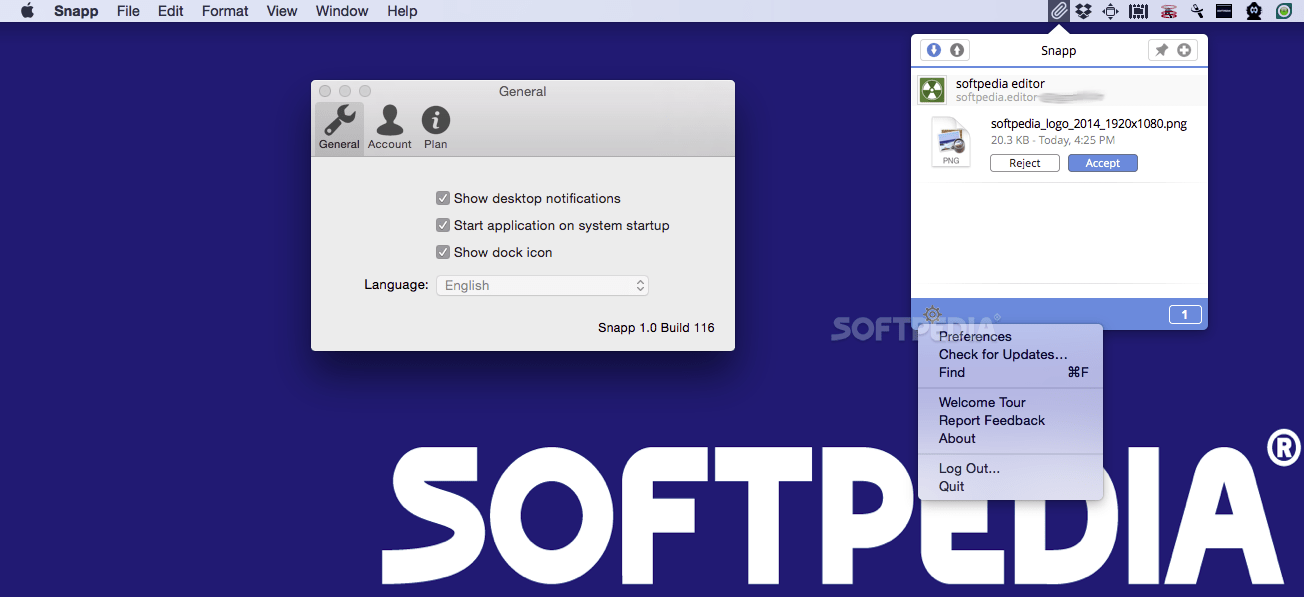Click the tools silhouette menu bar icon

click(1196, 11)
